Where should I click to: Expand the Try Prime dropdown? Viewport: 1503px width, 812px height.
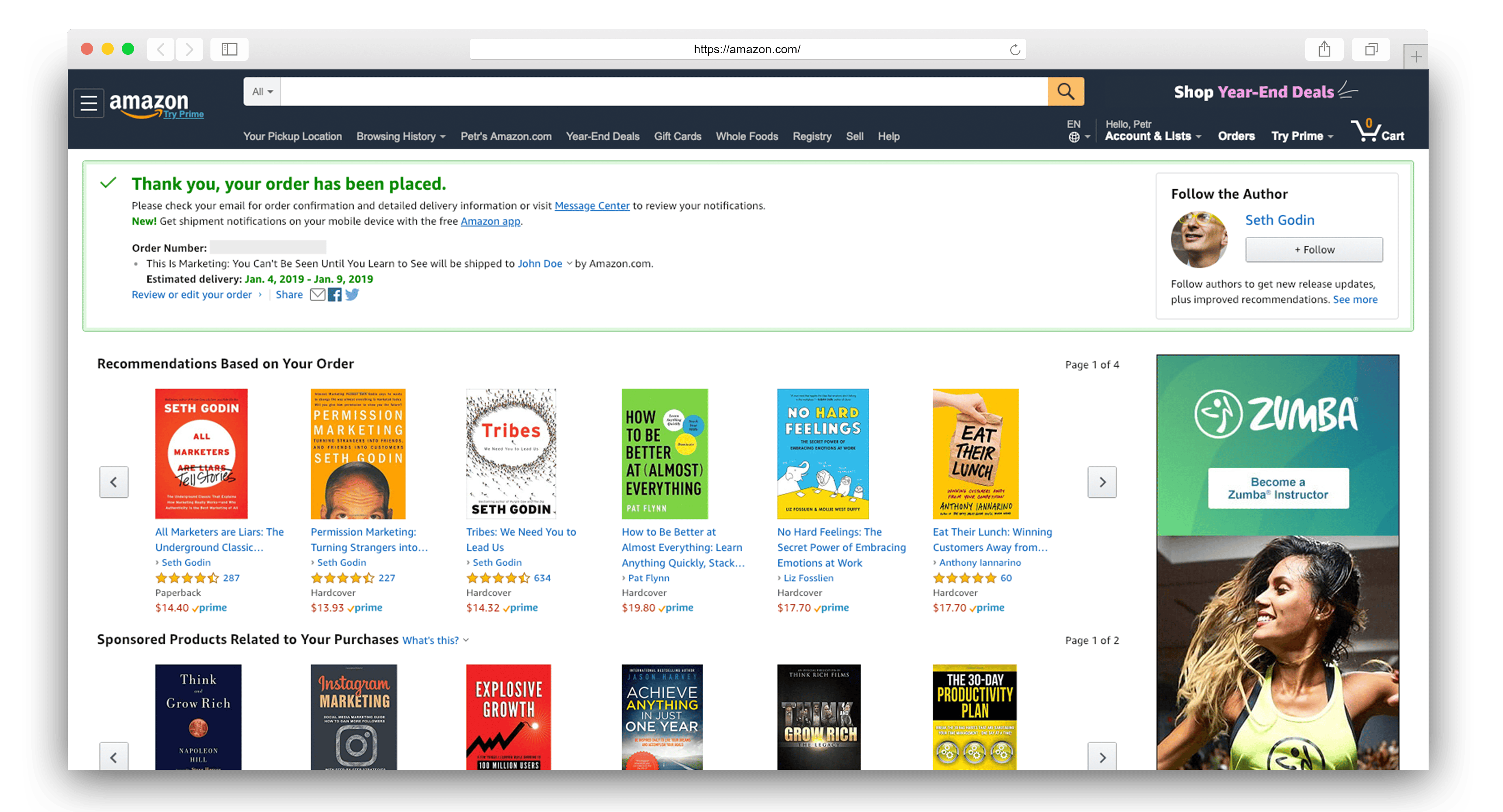(x=1302, y=136)
